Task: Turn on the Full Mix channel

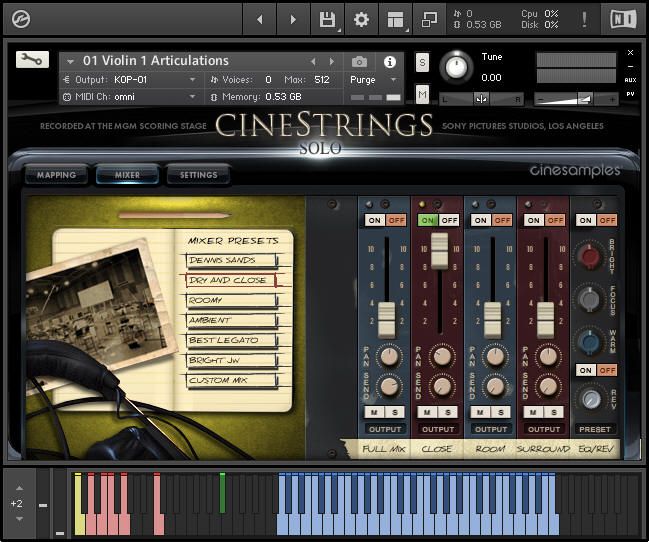Action: [x=374, y=220]
